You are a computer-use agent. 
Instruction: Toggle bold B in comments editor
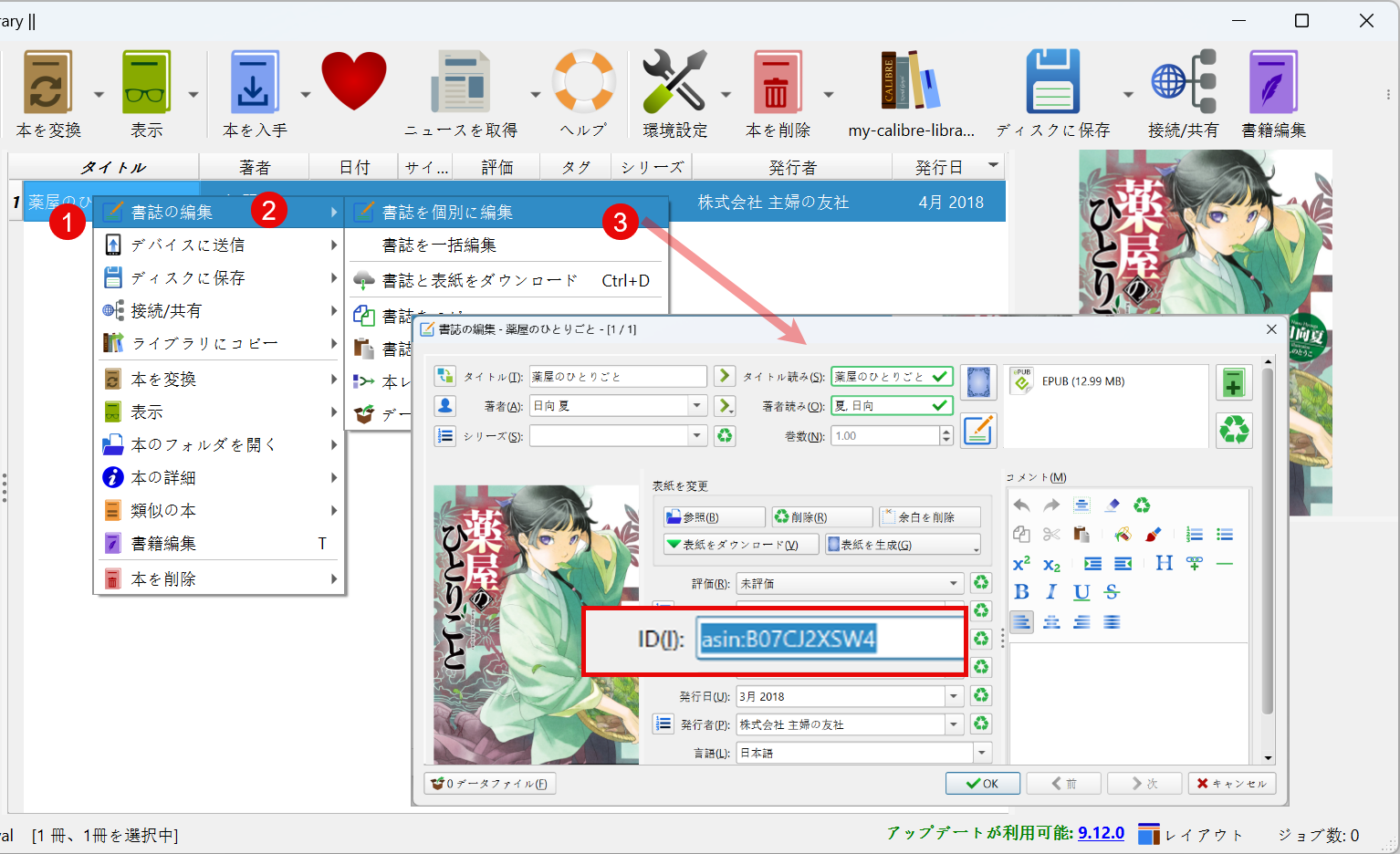click(x=1021, y=592)
